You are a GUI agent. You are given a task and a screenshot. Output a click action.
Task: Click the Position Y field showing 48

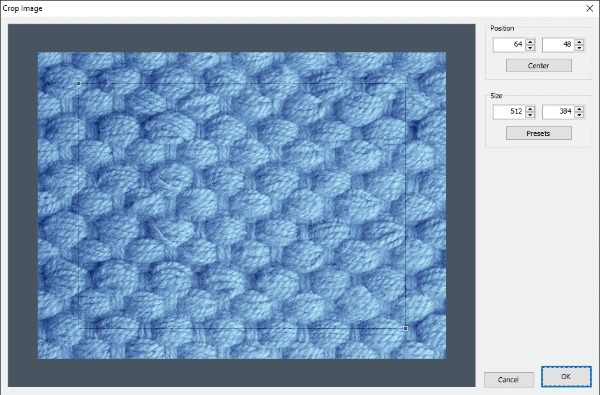point(558,45)
